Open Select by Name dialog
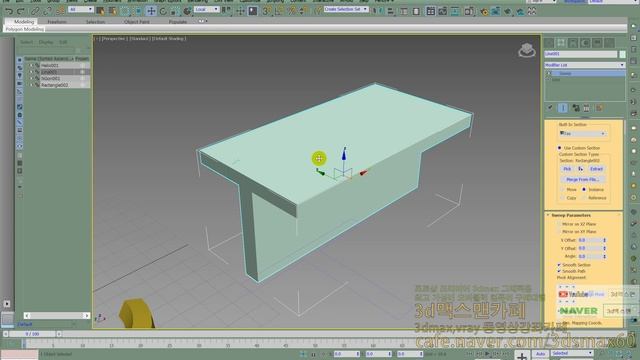640x360 pixels. point(112,11)
